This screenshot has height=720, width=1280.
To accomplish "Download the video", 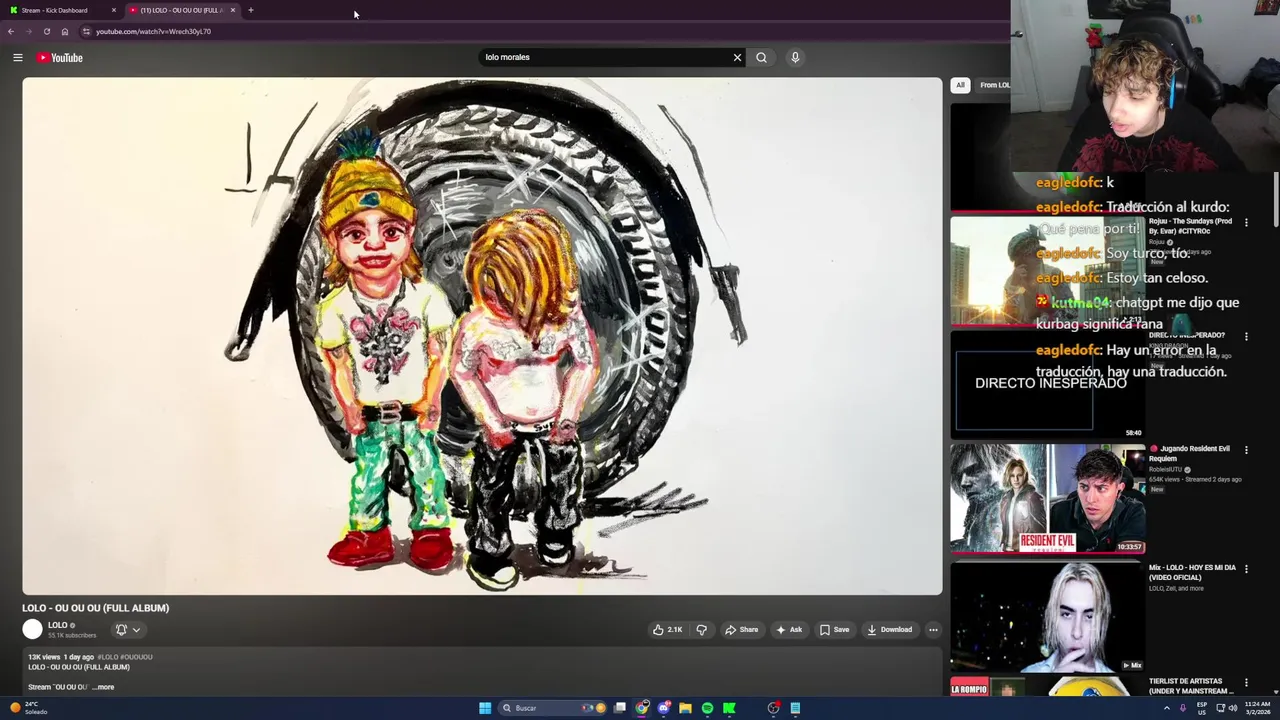I will pos(889,629).
